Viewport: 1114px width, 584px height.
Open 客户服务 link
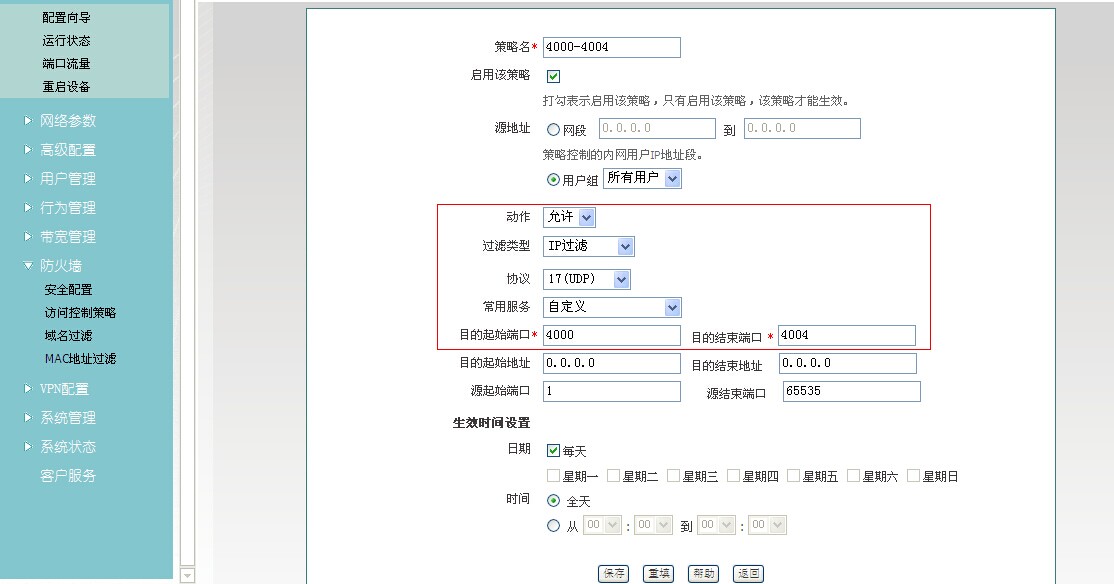tap(67, 476)
